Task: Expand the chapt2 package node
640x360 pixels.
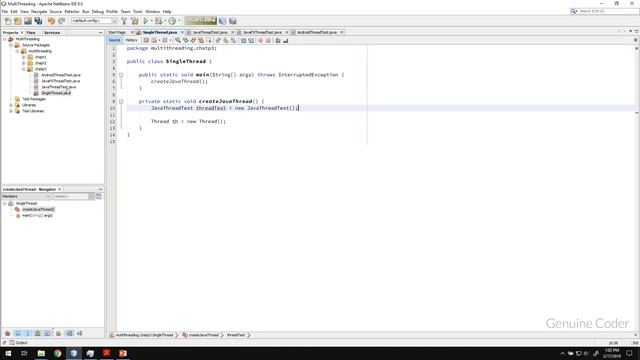Action: (x=23, y=63)
